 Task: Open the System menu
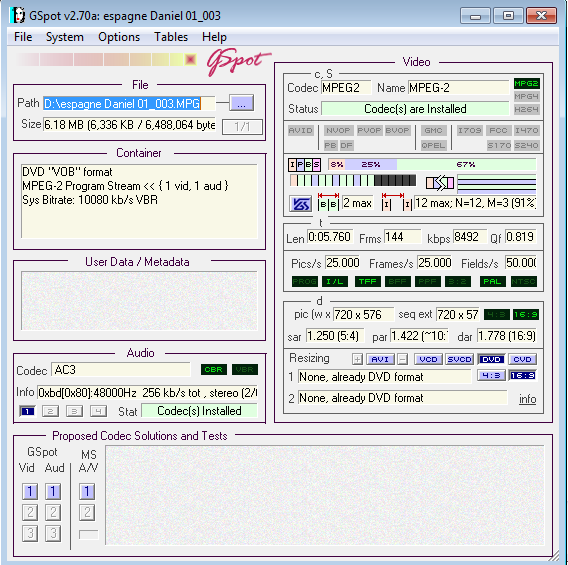click(x=64, y=37)
